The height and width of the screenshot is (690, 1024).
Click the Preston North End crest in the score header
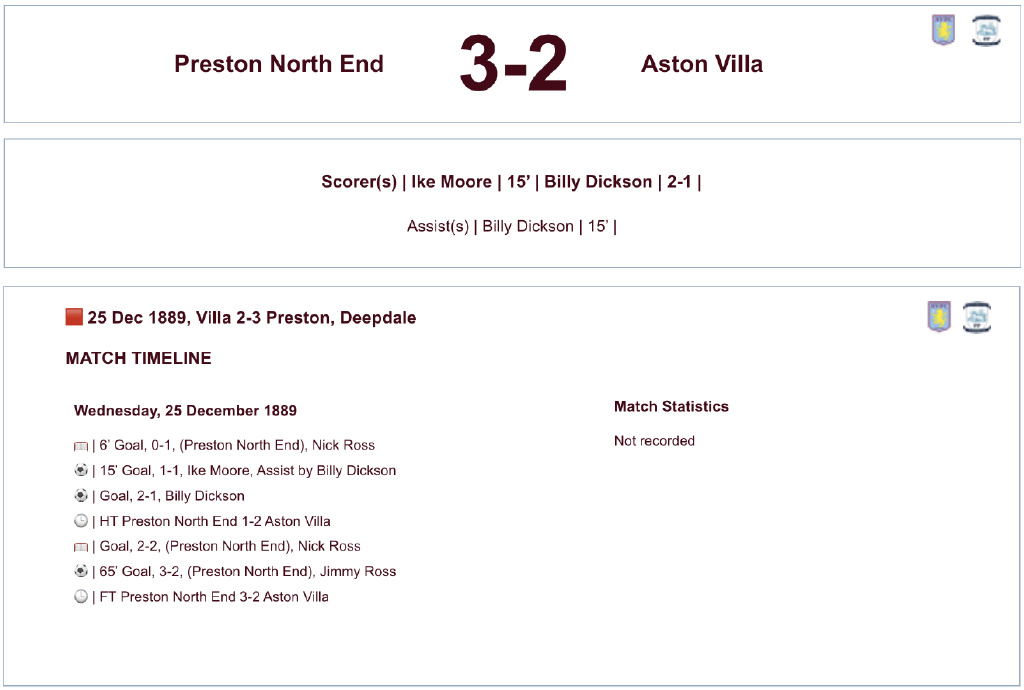(987, 31)
